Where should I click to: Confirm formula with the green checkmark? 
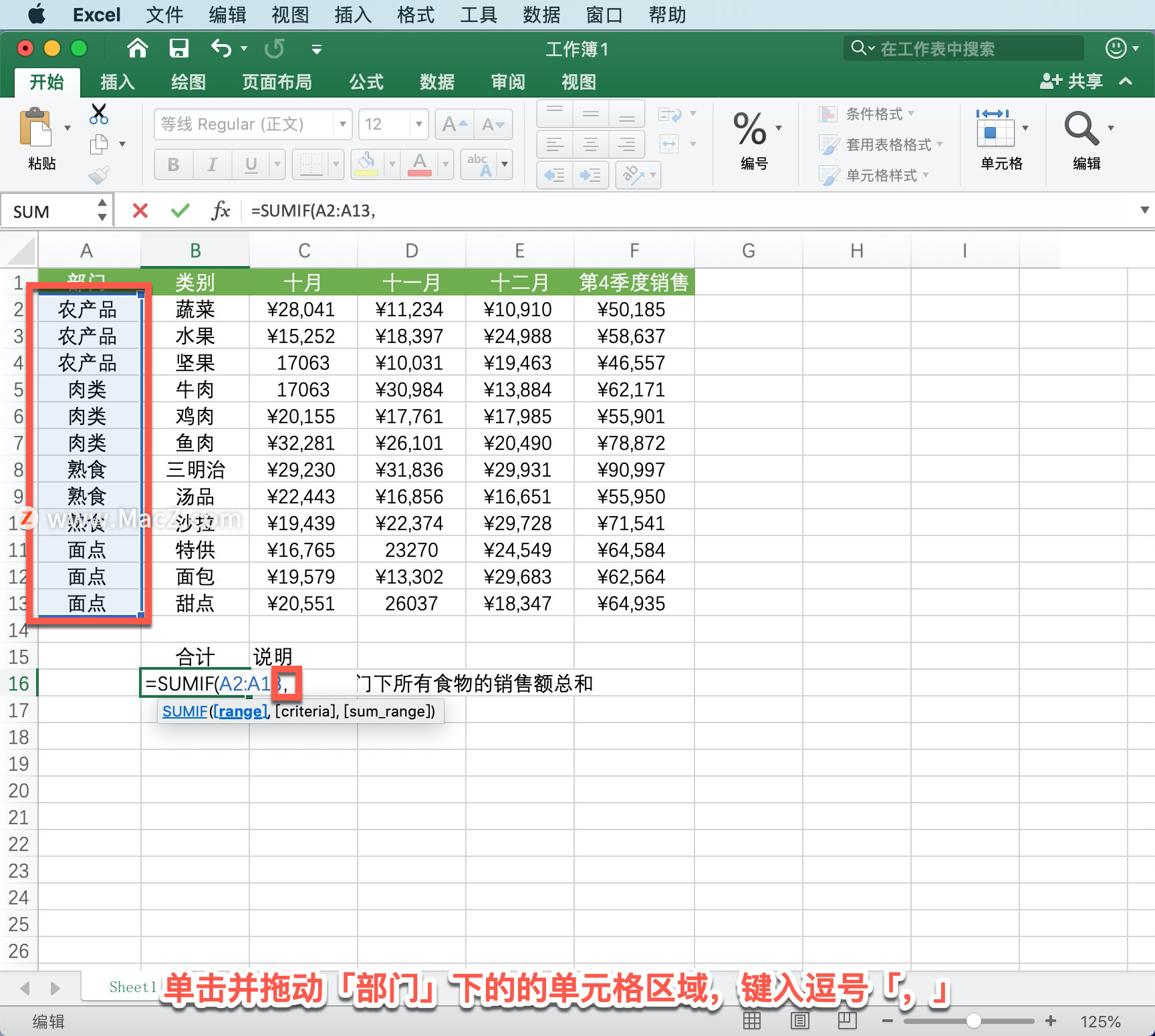point(180,211)
